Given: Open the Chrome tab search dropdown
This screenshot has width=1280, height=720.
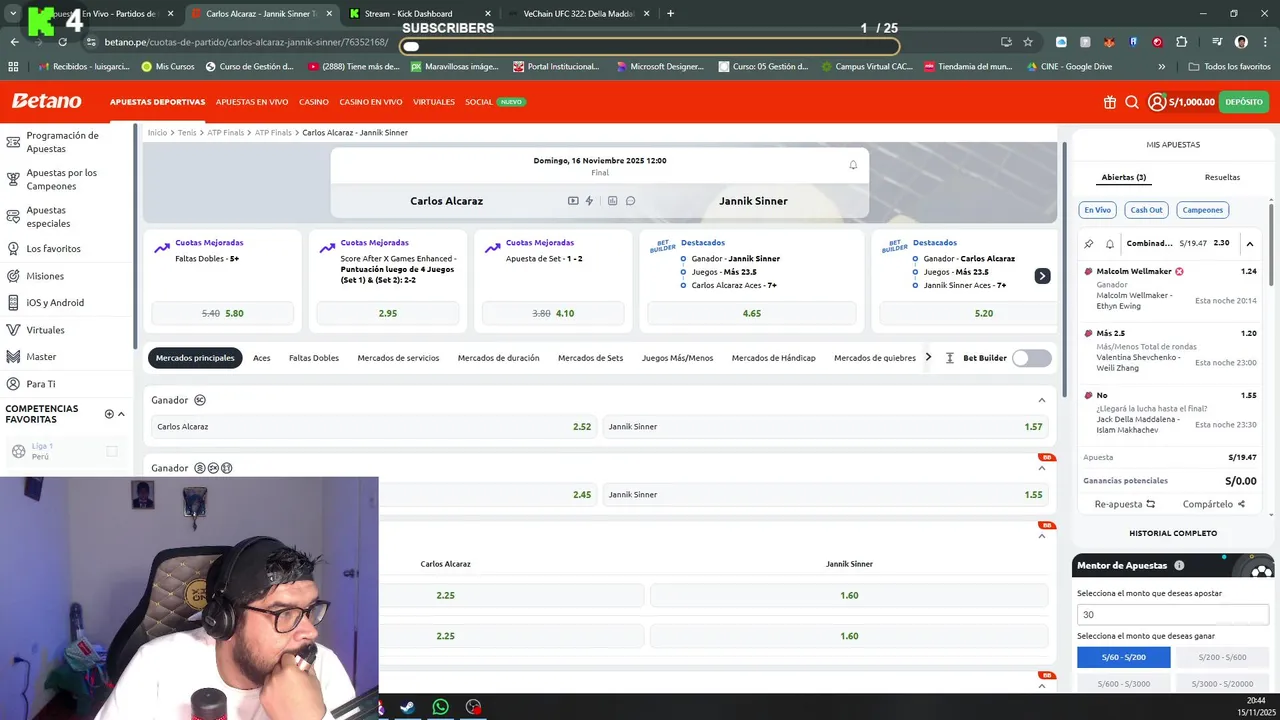Looking at the screenshot, I should 13,14.
